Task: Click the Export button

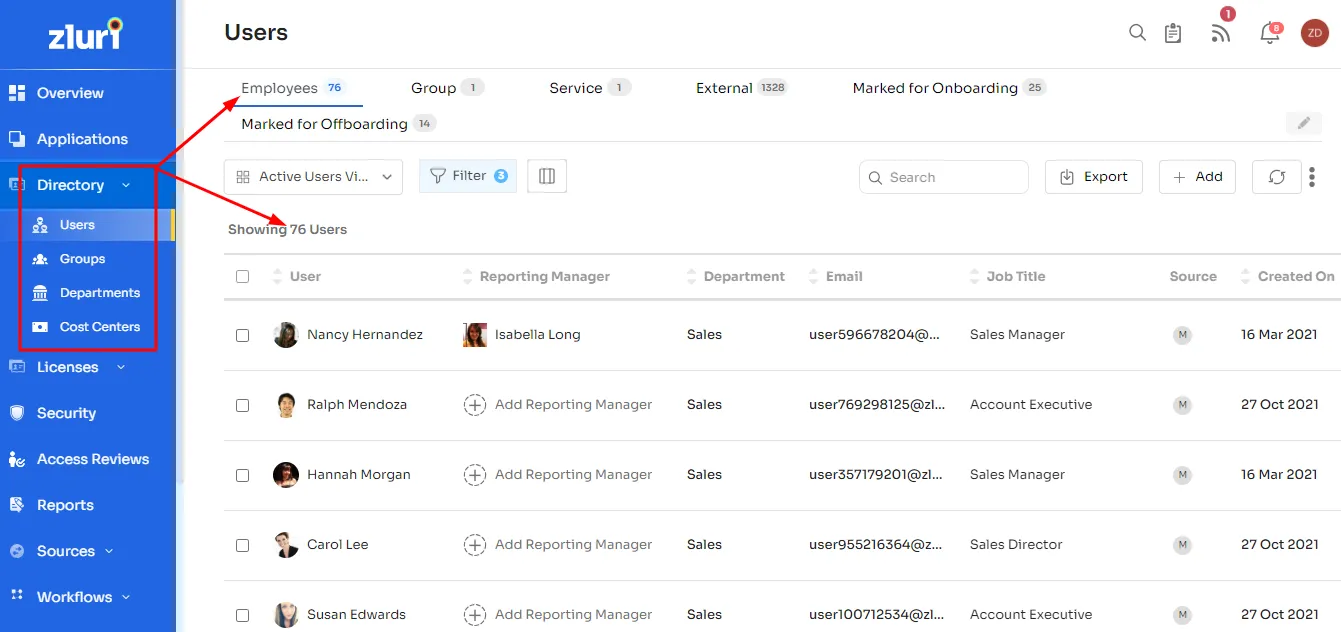Action: coord(1094,177)
